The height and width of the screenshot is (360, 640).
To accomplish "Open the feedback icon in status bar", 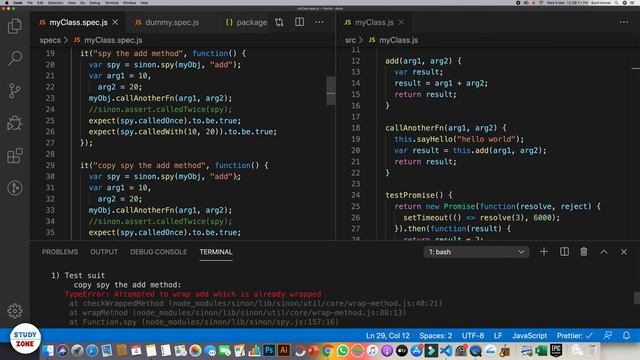I will click(608, 335).
